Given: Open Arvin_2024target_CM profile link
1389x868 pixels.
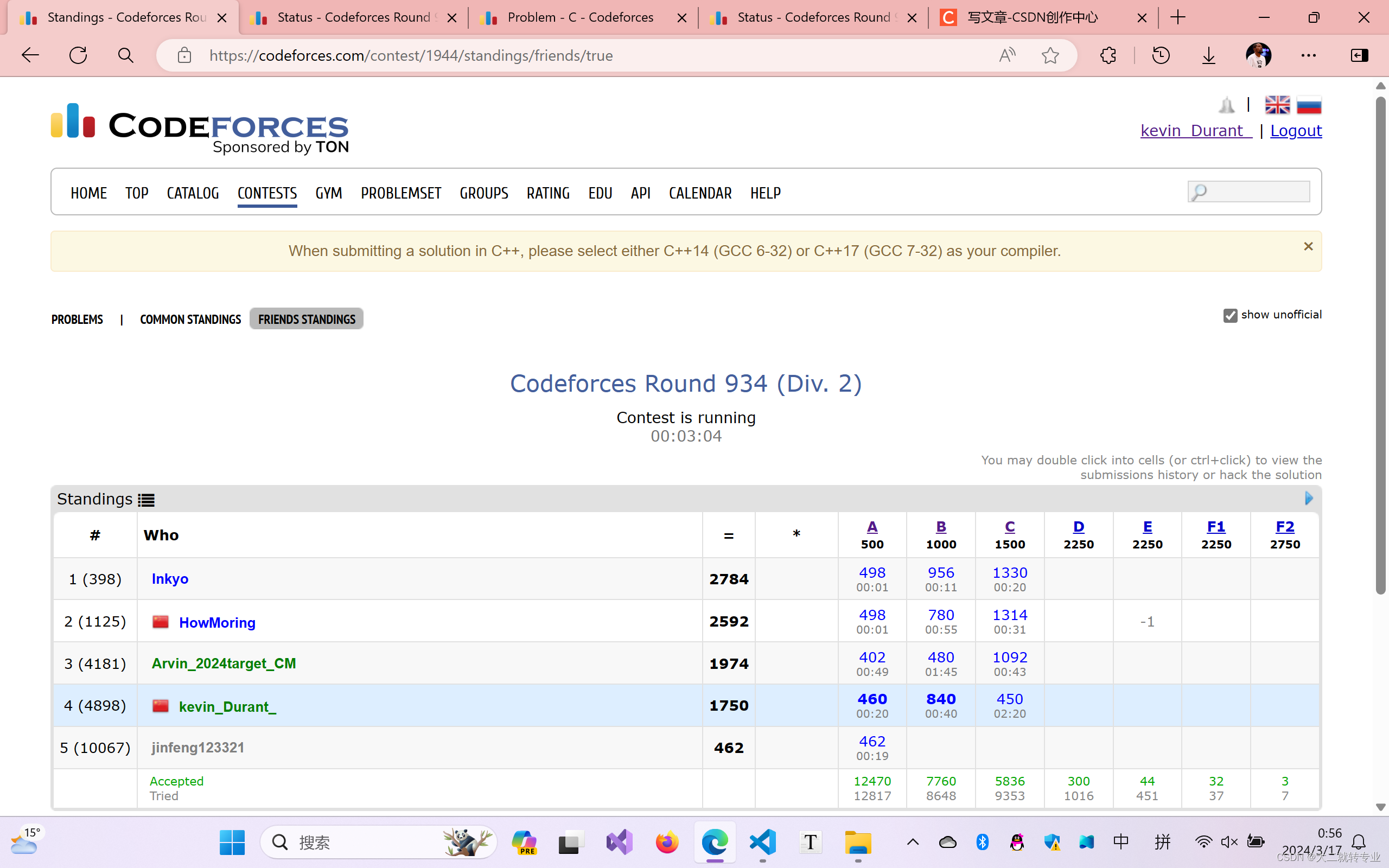Looking at the screenshot, I should pos(224,663).
